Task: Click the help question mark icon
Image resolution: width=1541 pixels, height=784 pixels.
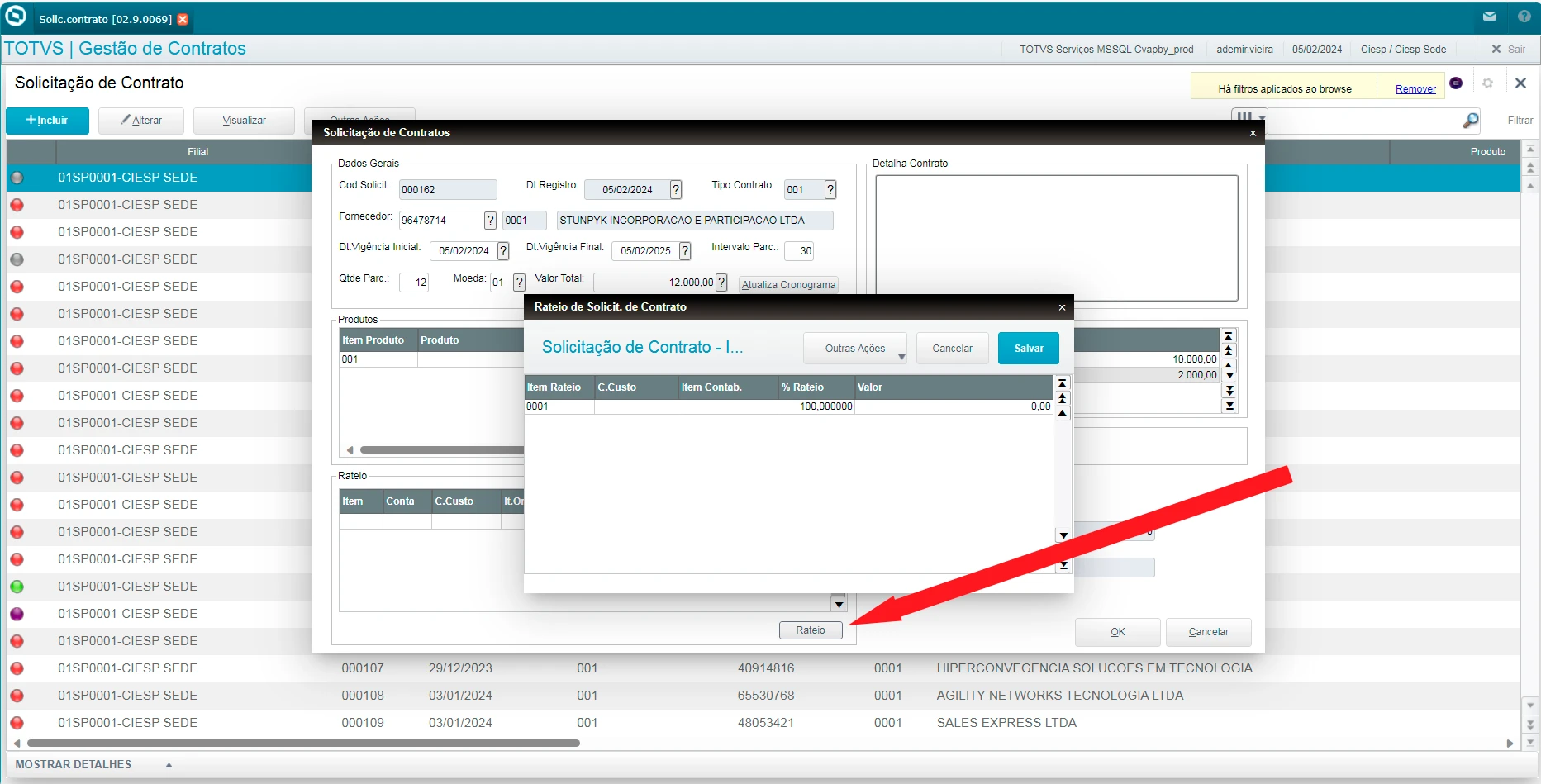Action: (x=1524, y=17)
